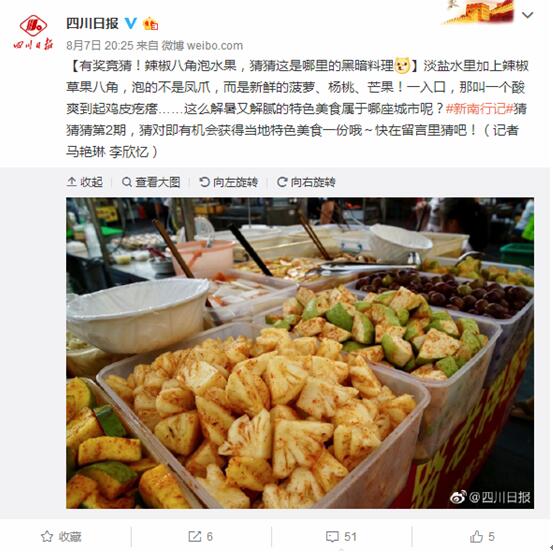Open the 8月7日 20:25 timestamp link

pos(99,45)
